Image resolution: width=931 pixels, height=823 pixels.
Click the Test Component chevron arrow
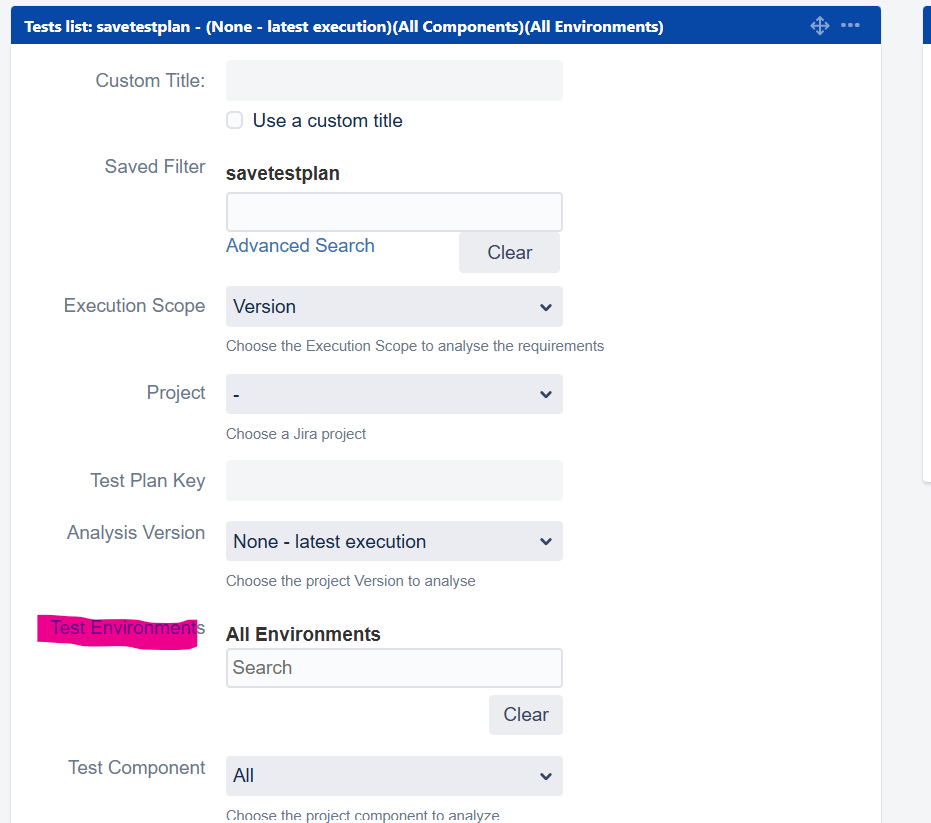[x=546, y=776]
